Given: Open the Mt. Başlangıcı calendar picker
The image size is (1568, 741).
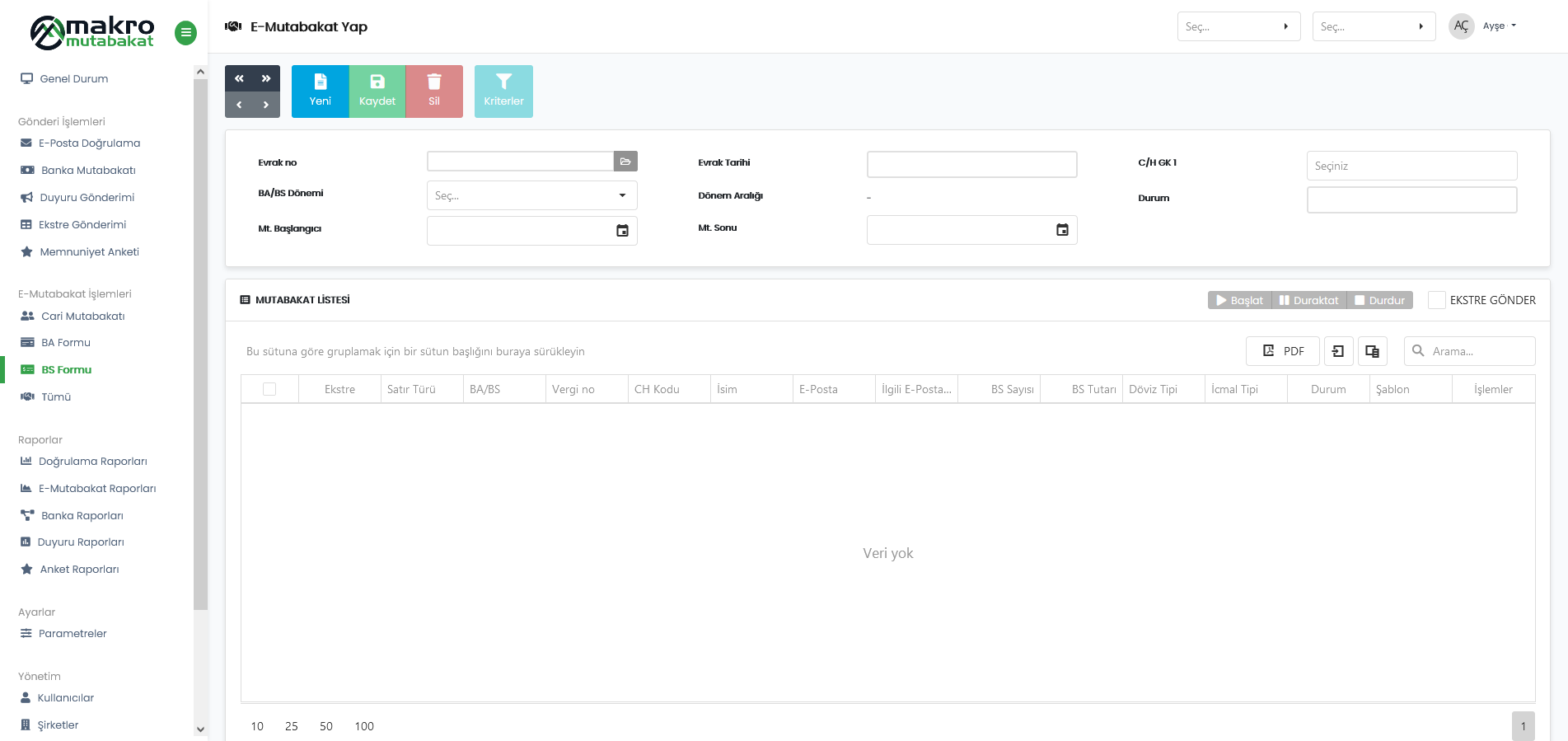Looking at the screenshot, I should [x=622, y=231].
